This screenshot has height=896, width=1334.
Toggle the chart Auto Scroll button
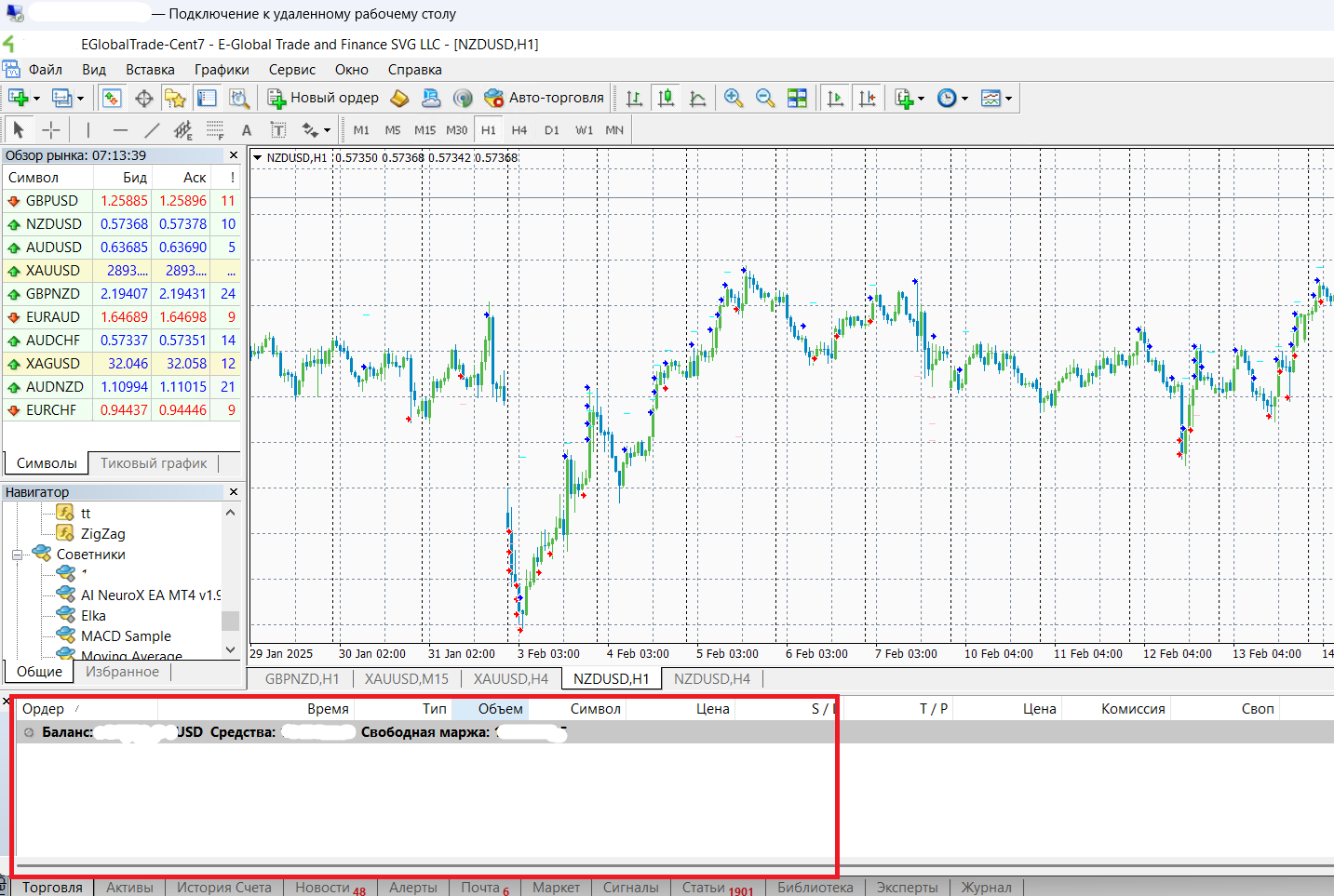click(835, 98)
